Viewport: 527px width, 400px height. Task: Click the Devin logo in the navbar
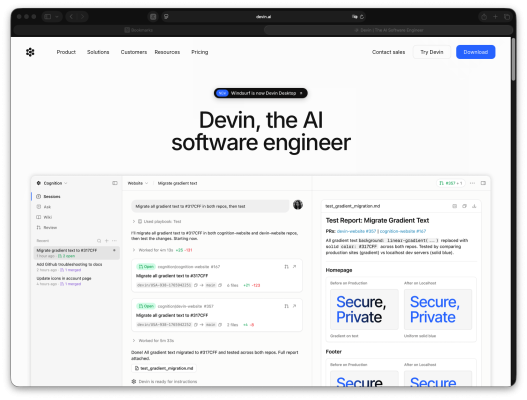coord(30,52)
